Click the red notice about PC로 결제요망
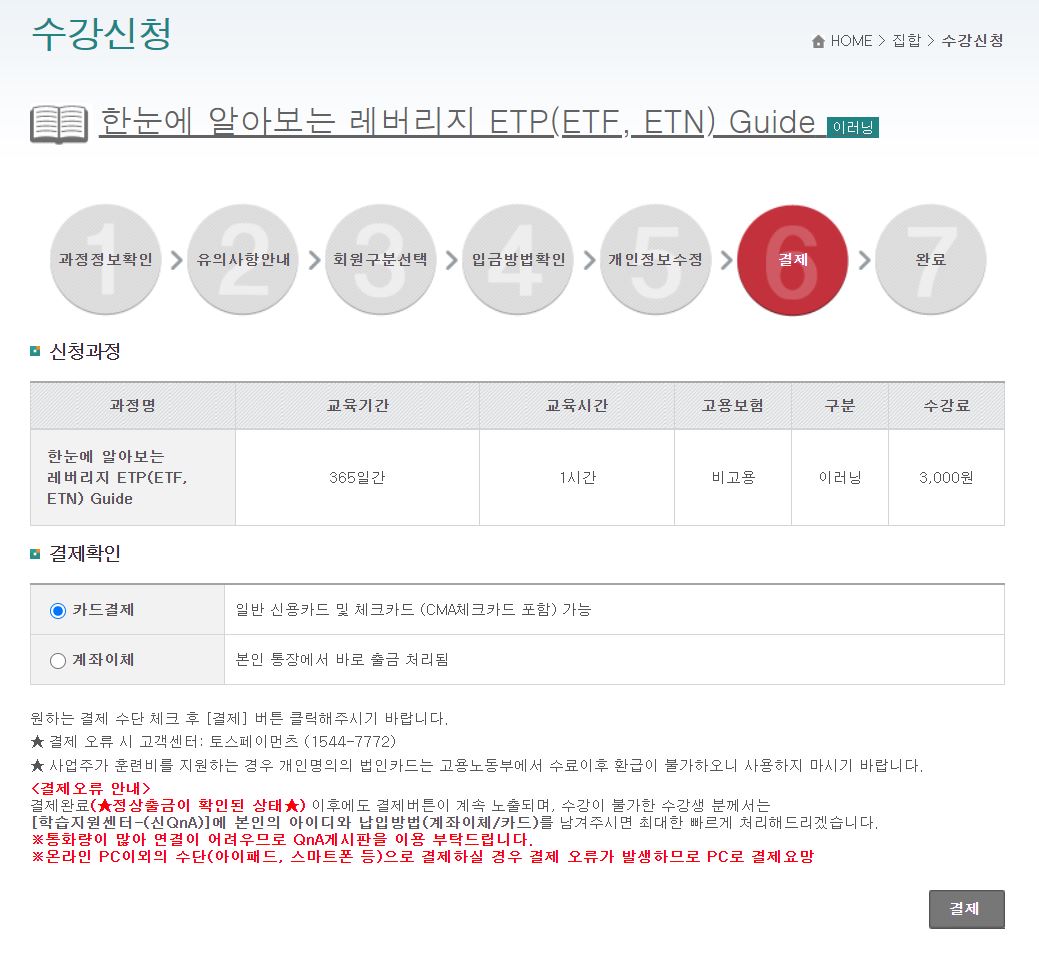Screen dimensions: 1039x953 click(422, 857)
